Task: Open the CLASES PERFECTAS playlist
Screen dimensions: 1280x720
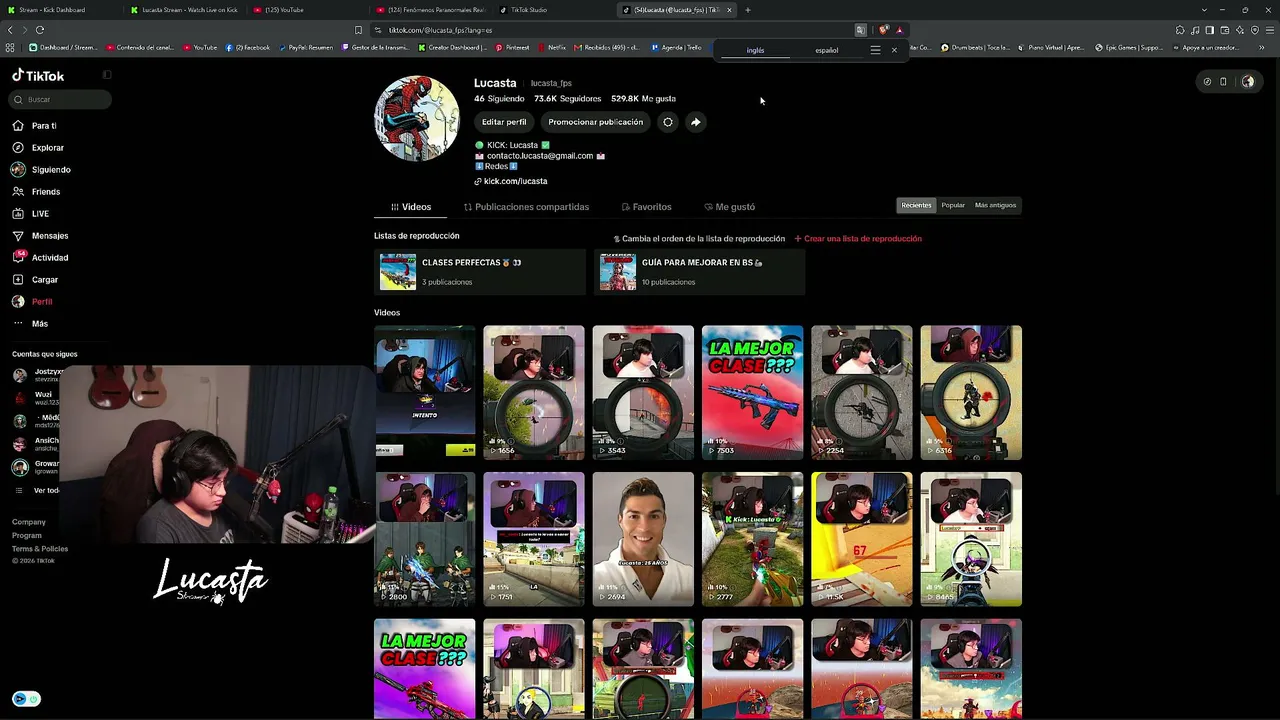Action: (480, 272)
